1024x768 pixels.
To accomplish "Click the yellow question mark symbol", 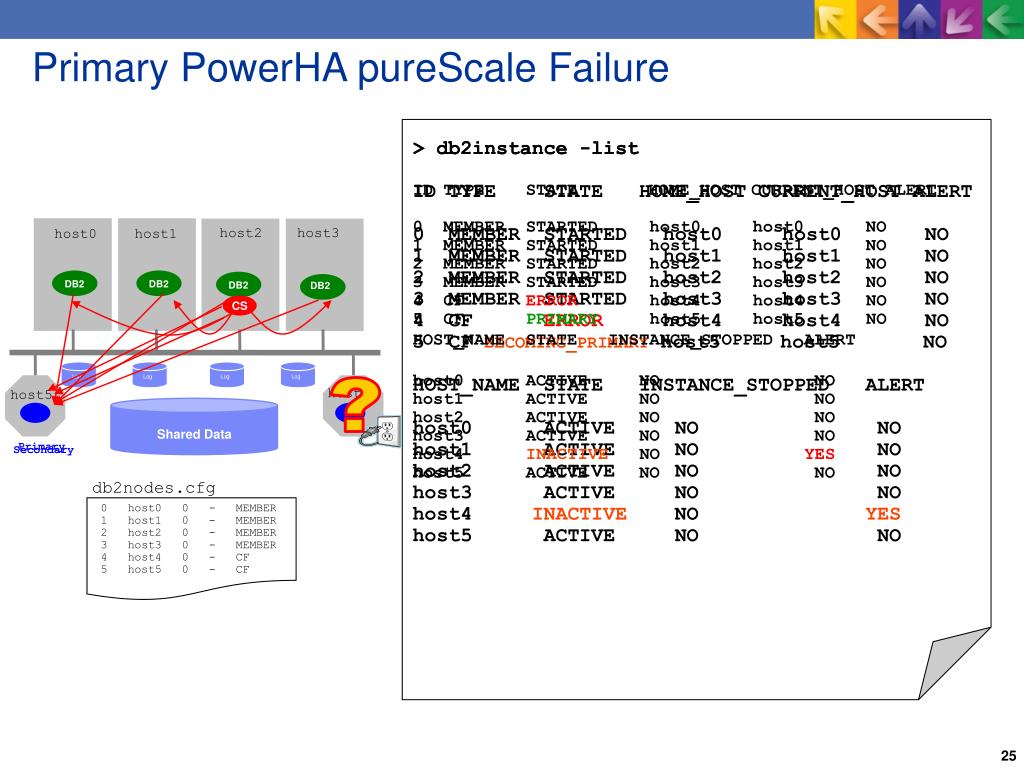I will [x=356, y=404].
